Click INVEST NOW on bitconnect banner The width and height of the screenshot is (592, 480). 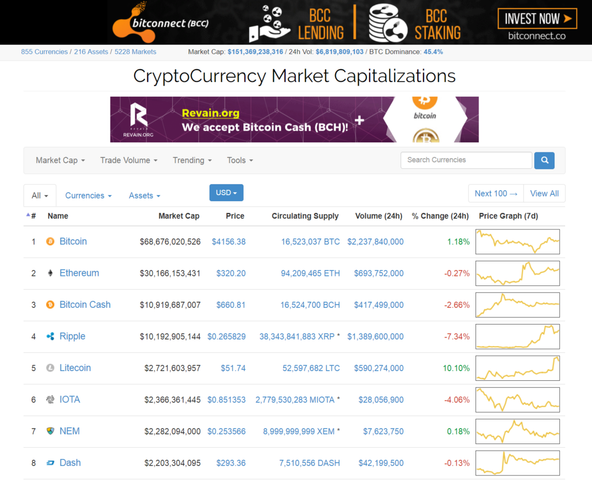coord(537,19)
